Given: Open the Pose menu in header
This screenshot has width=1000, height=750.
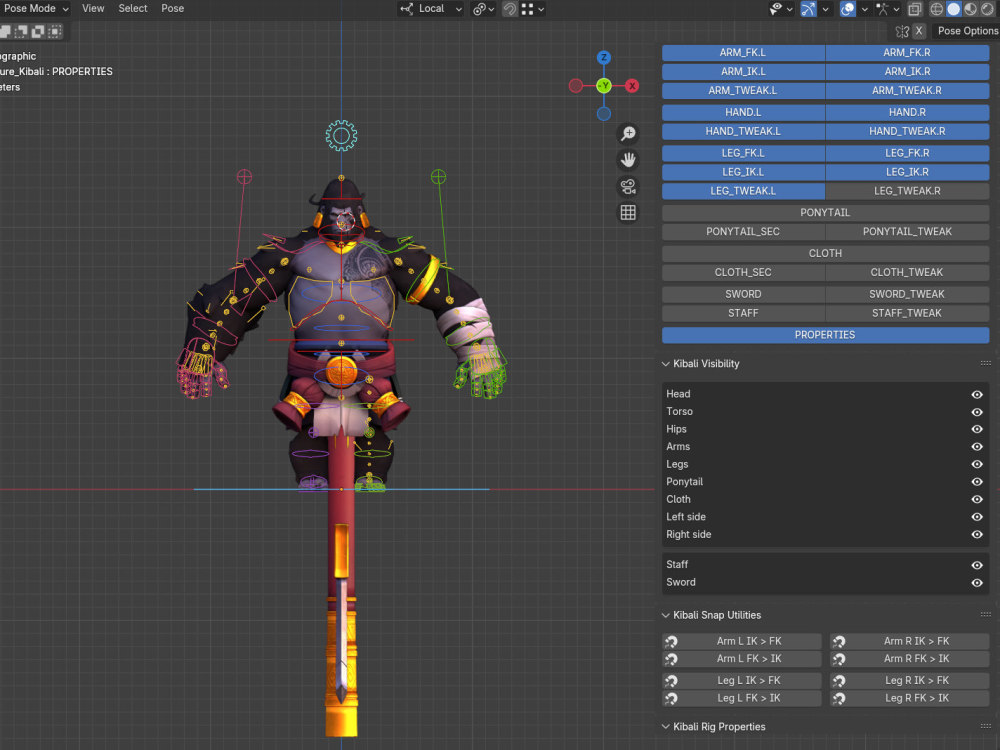Looking at the screenshot, I should 172,8.
